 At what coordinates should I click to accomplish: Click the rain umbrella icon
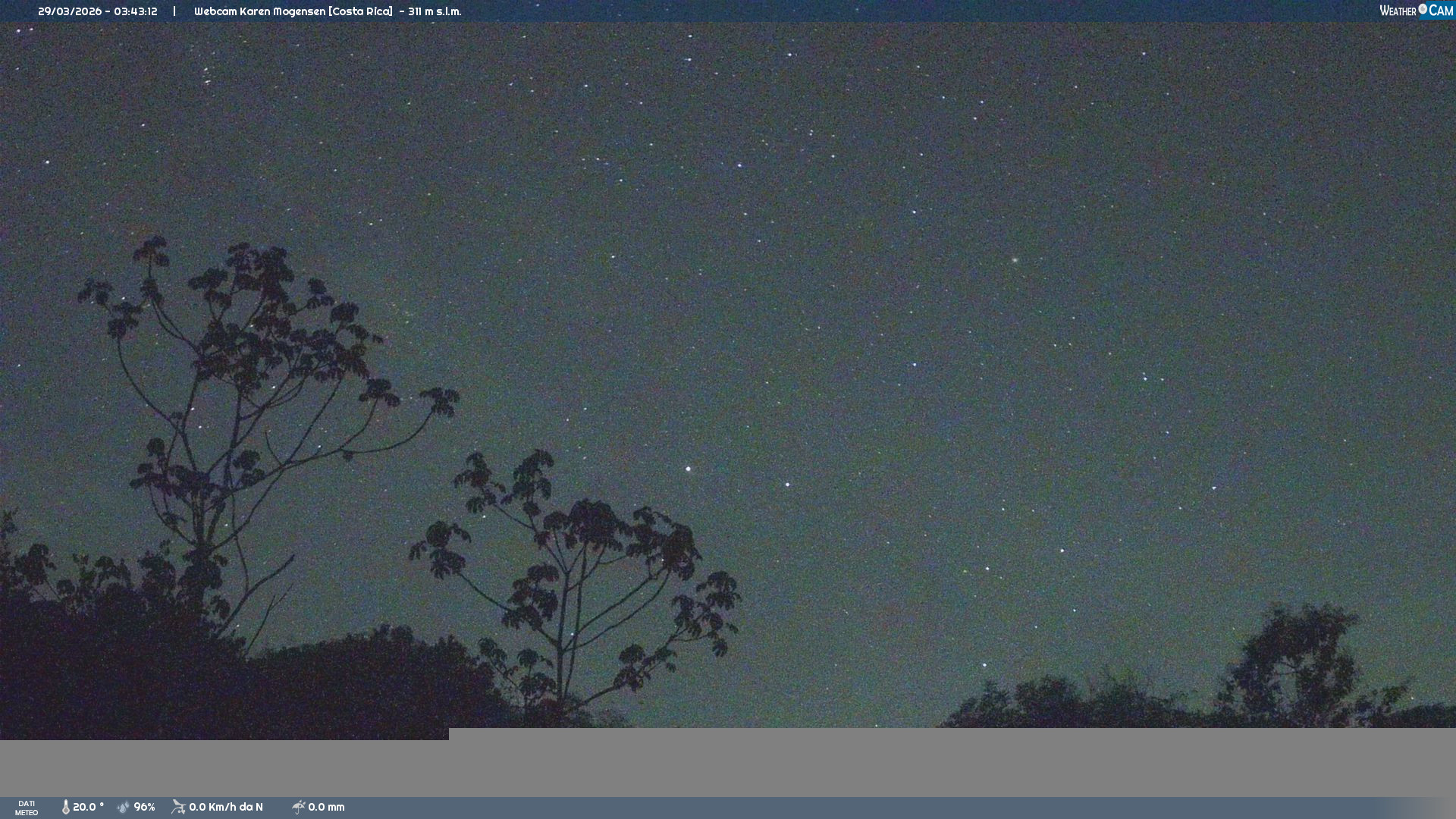(298, 807)
